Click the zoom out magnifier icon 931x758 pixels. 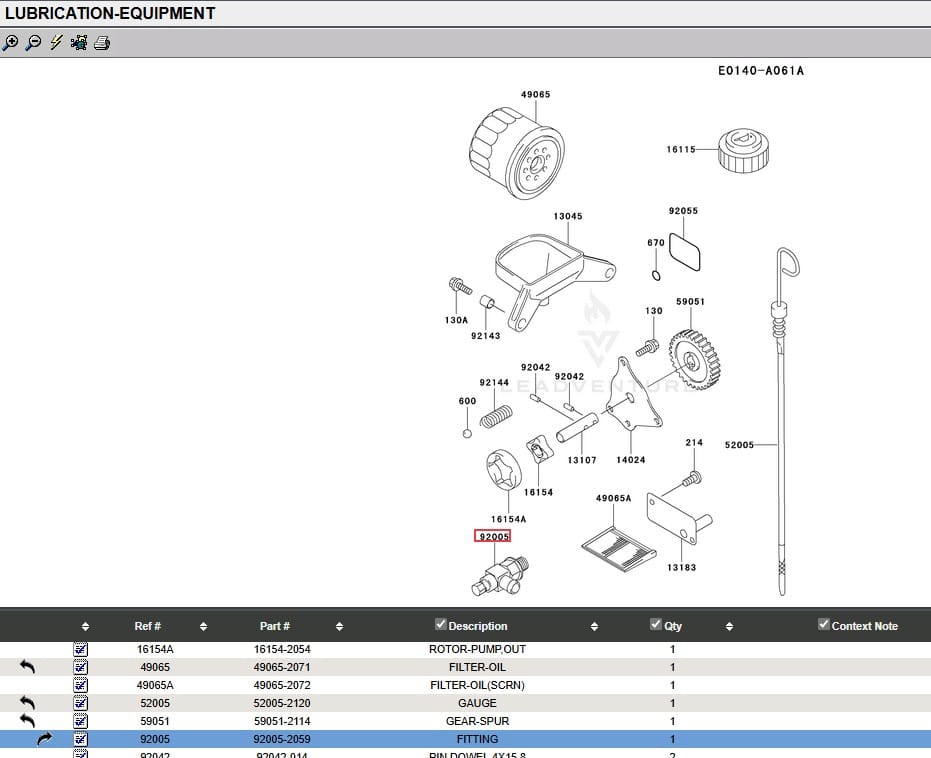click(33, 43)
